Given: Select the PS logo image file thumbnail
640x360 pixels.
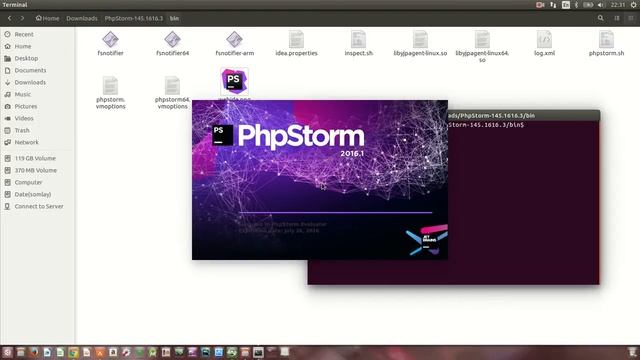Looking at the screenshot, I should (234, 82).
